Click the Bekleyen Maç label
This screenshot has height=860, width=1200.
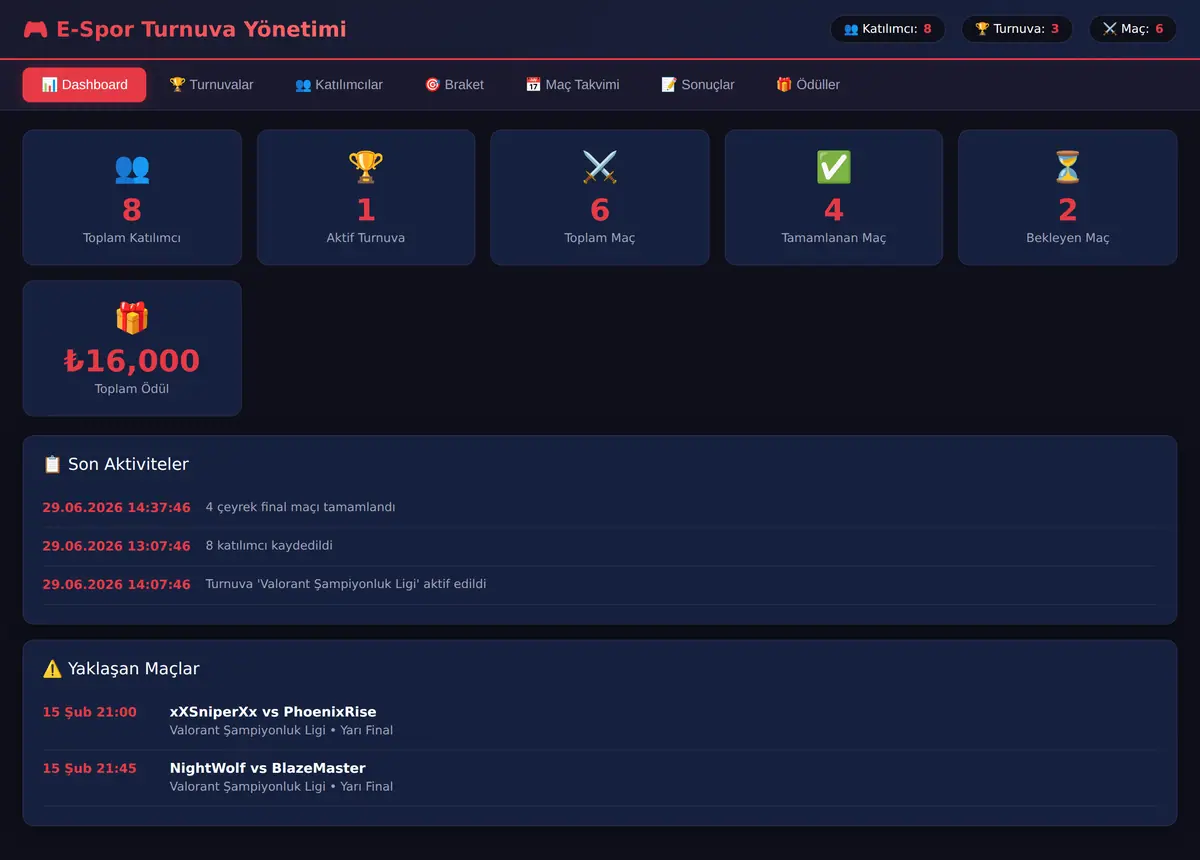tap(1068, 238)
